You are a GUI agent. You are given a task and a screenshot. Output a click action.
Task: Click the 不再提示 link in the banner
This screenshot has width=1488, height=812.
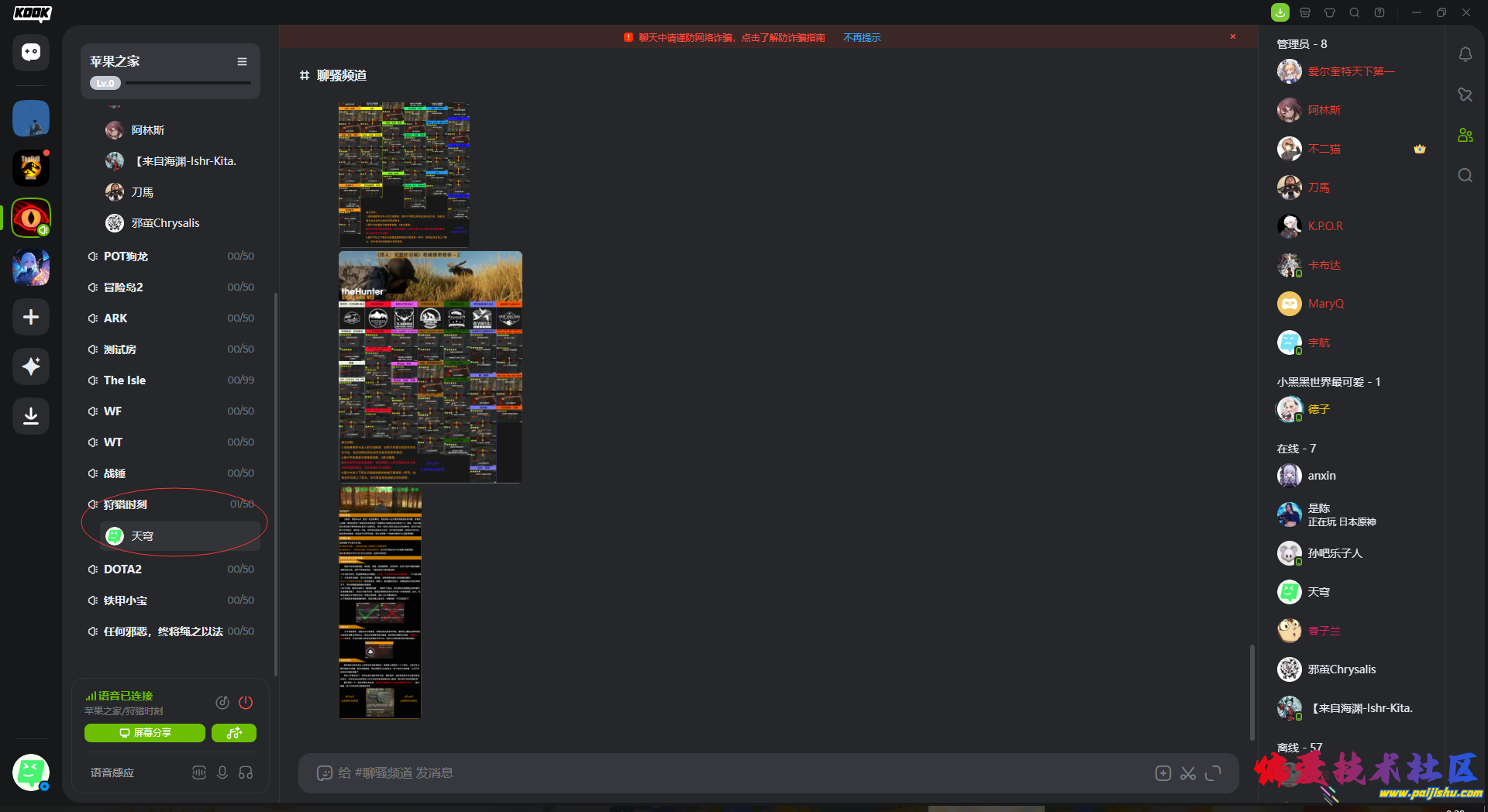862,37
